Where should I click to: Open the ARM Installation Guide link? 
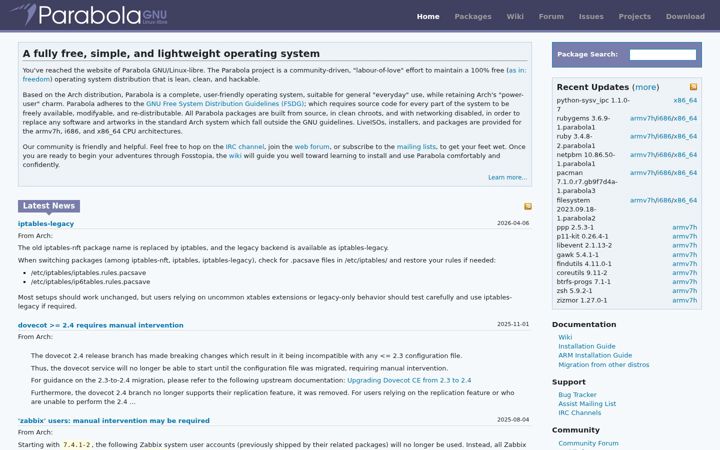pyautogui.click(x=595, y=355)
